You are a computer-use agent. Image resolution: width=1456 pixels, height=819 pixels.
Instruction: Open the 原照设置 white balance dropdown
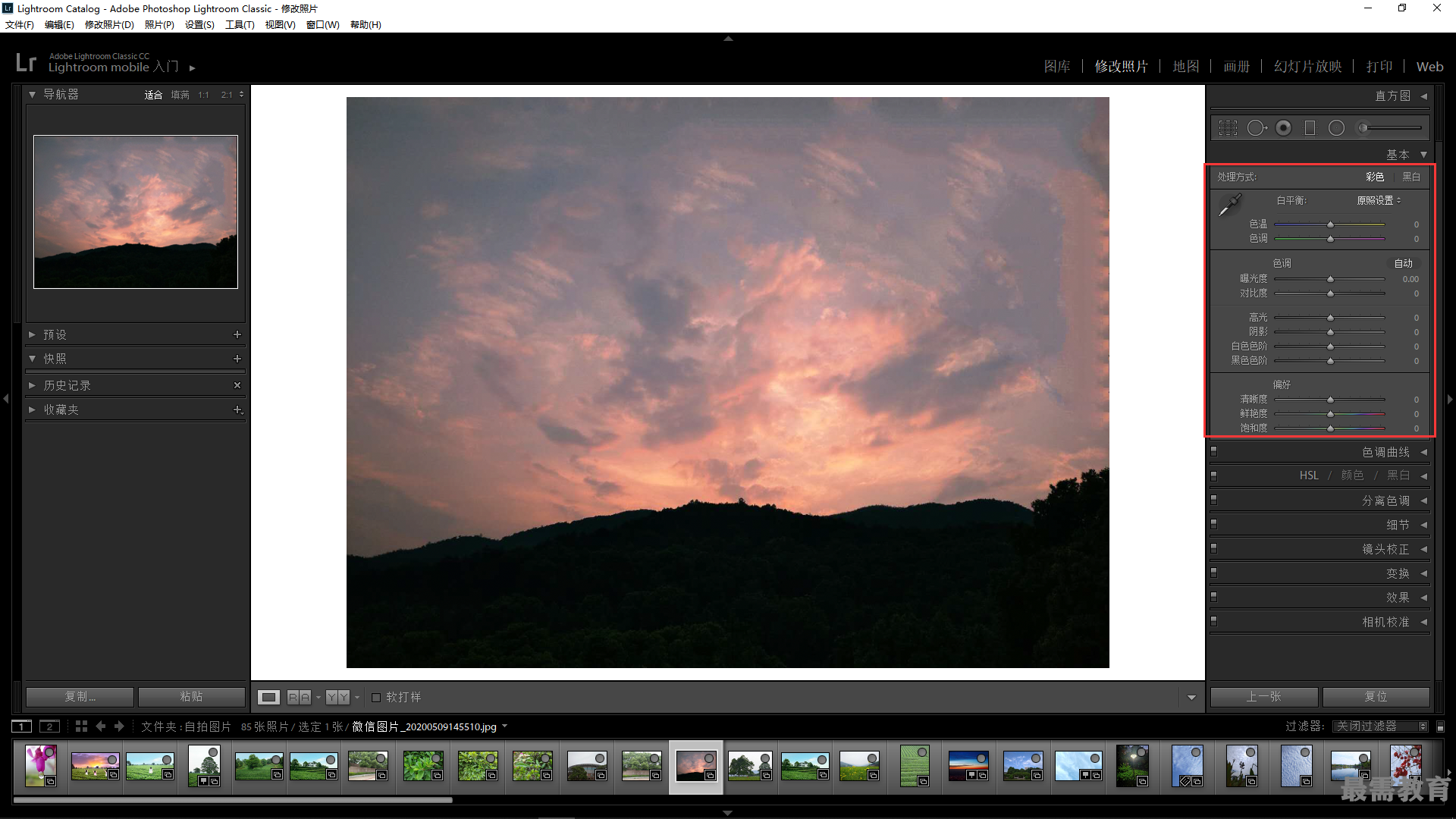tap(1379, 201)
